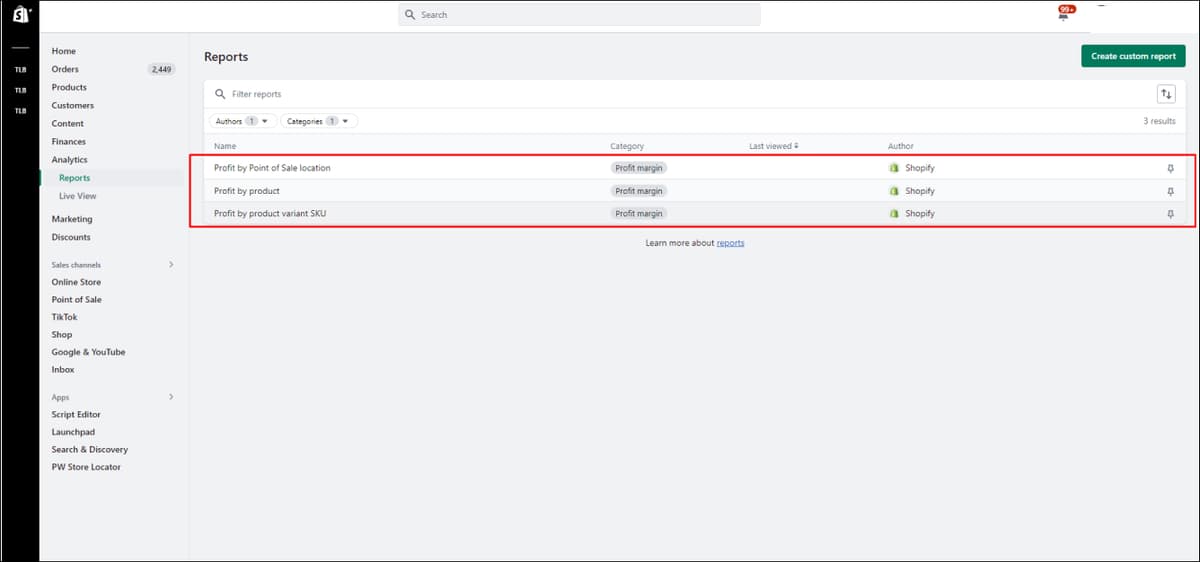Image resolution: width=1200 pixels, height=562 pixels.
Task: Open the Online Store sales channel
Action: tap(77, 282)
